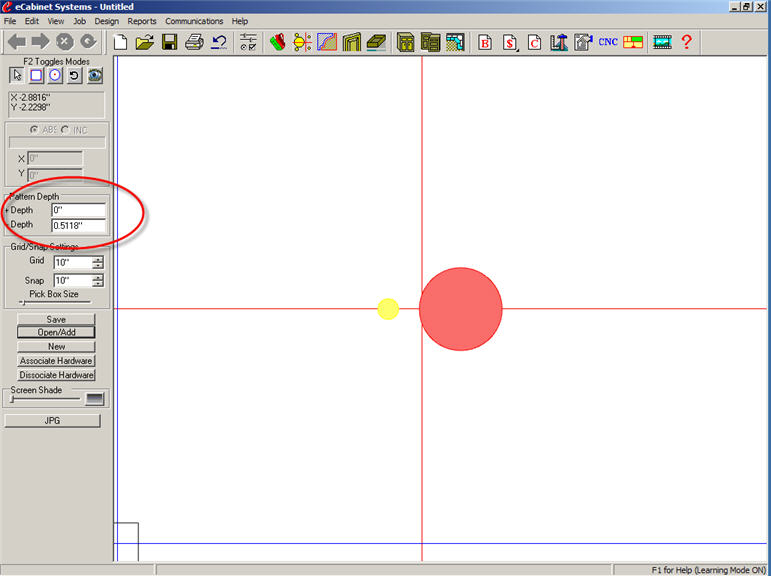Select the arrow pointer mode tool

[17, 76]
